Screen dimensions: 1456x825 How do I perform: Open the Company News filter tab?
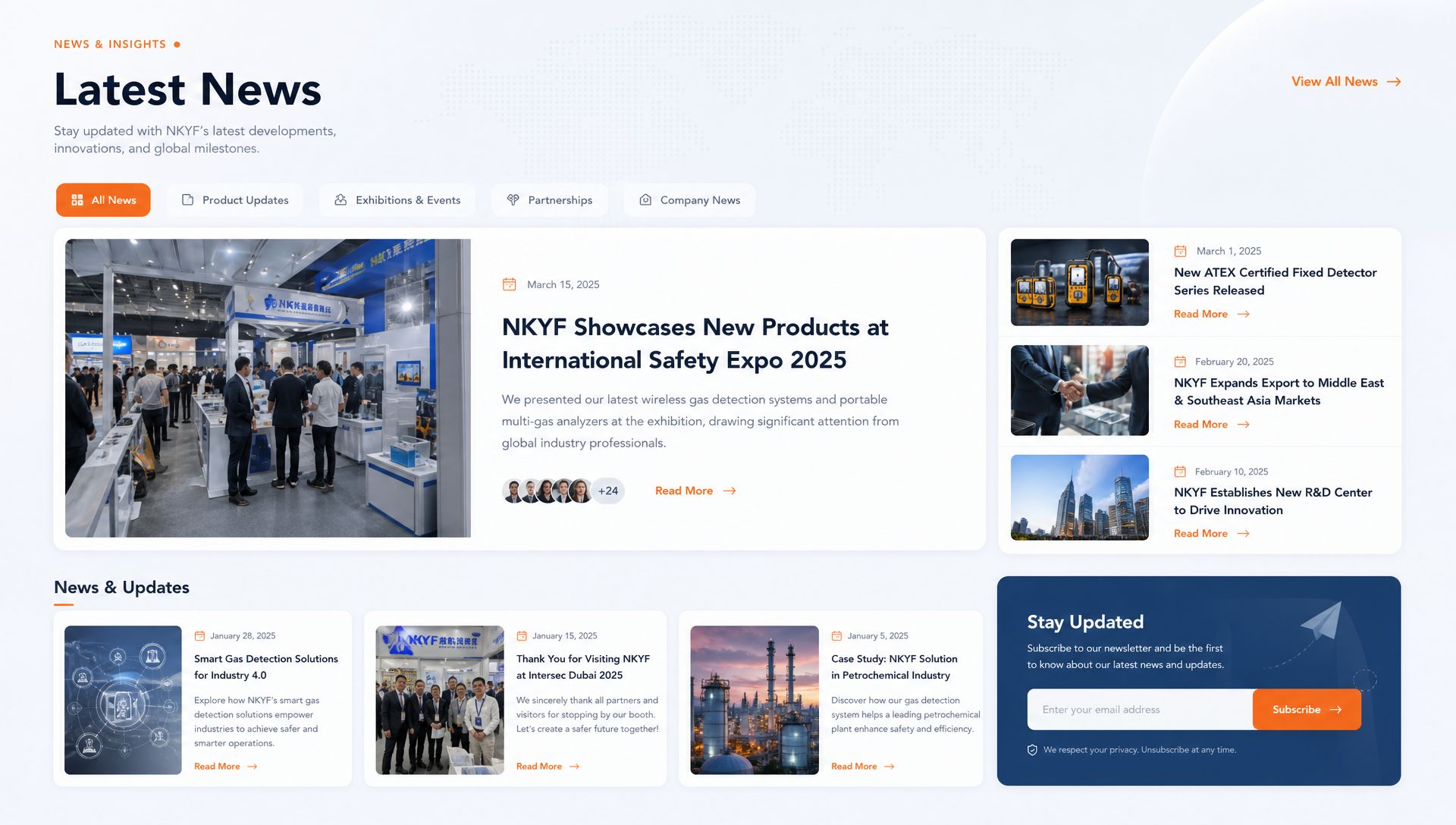[x=689, y=200]
